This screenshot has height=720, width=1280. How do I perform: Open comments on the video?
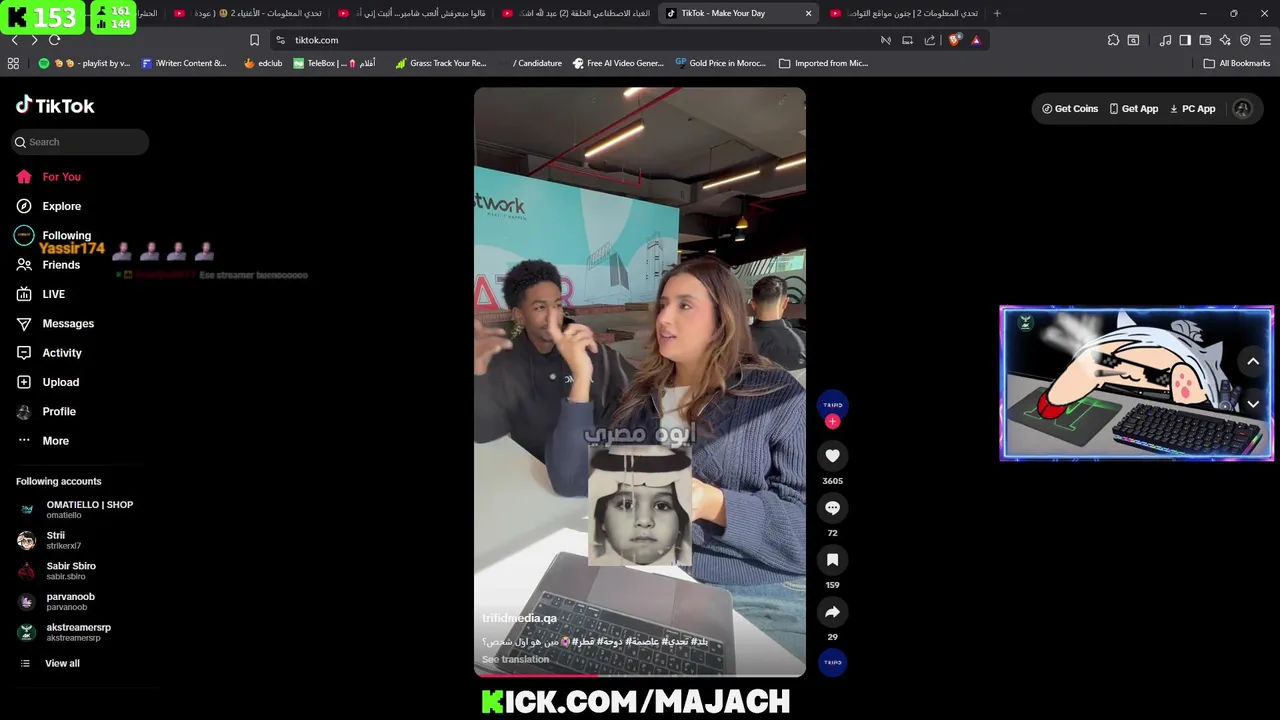[832, 508]
